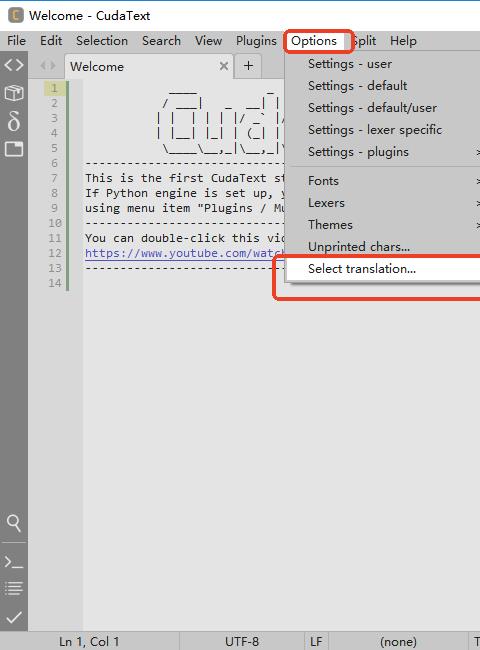Open the Tabs panel icon in sidebar

pos(14,149)
